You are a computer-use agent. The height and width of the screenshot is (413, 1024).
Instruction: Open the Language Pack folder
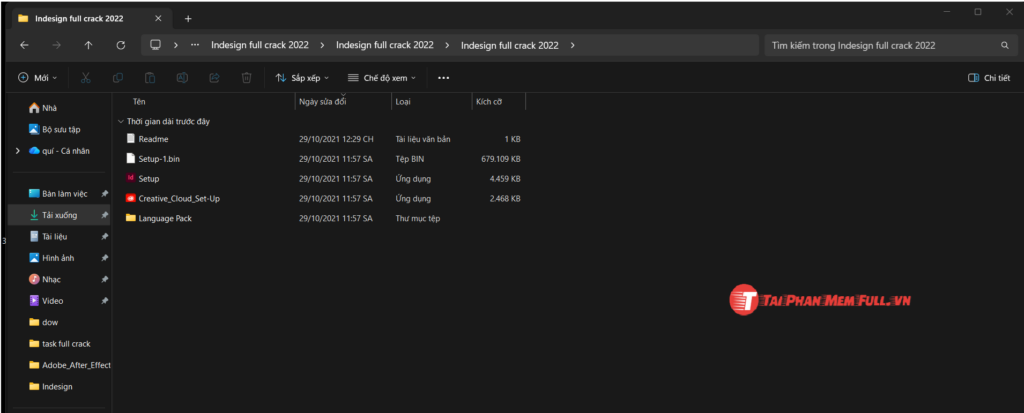coord(165,218)
